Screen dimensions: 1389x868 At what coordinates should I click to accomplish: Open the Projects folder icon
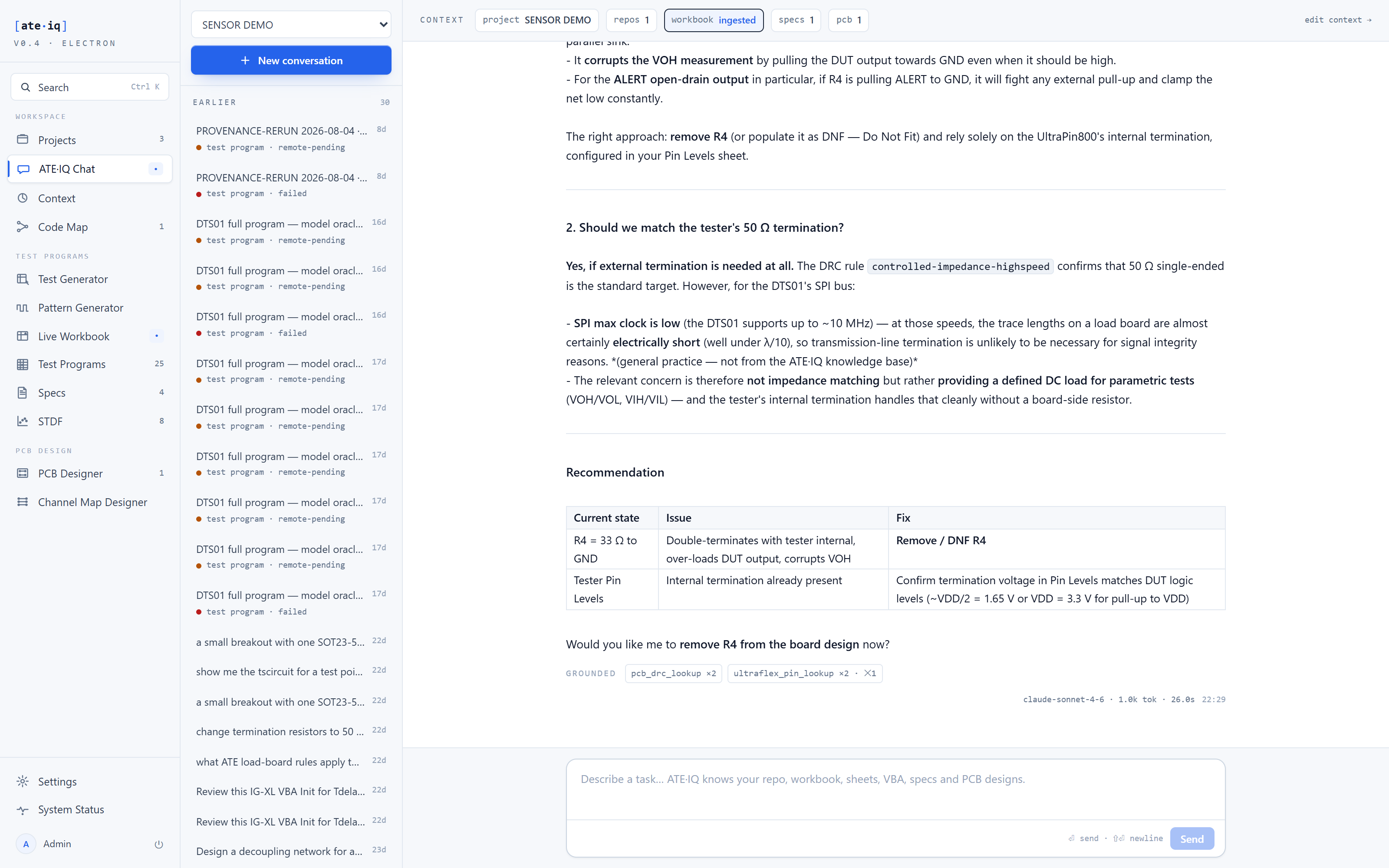[23, 139]
